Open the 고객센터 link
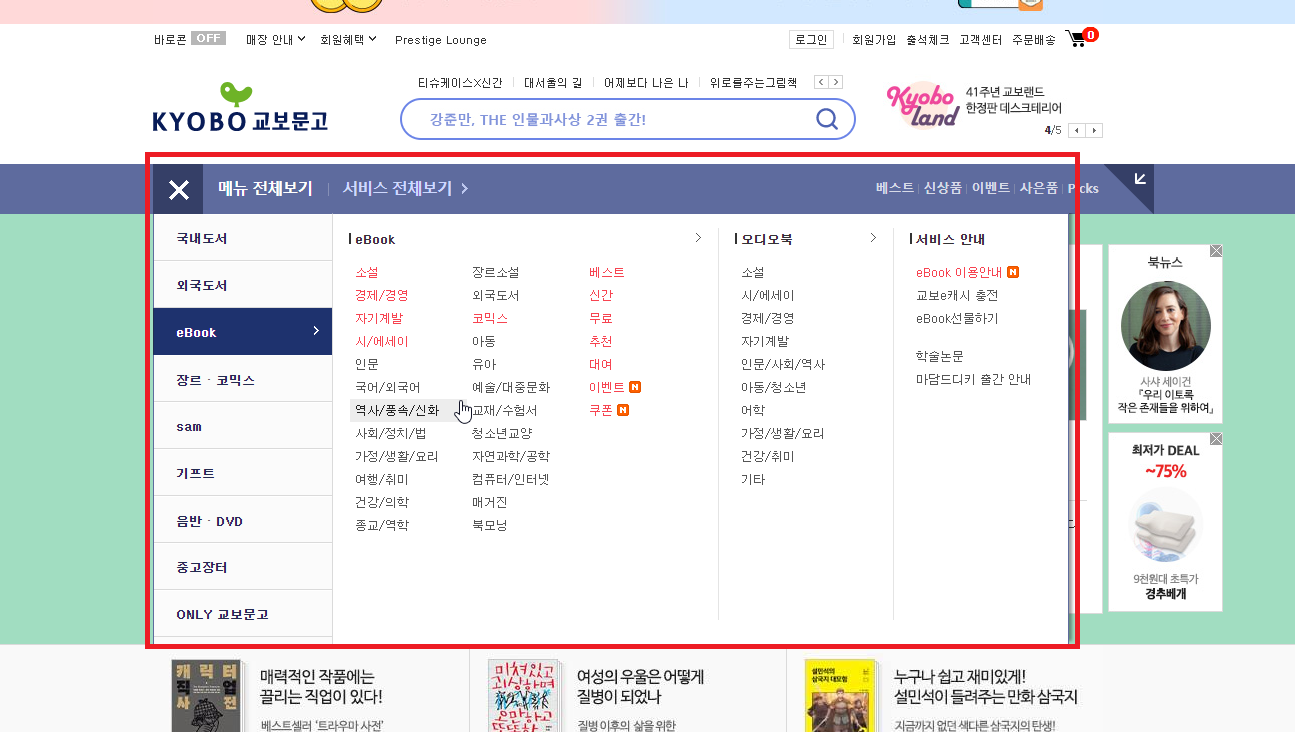This screenshot has width=1295, height=732. 980,40
